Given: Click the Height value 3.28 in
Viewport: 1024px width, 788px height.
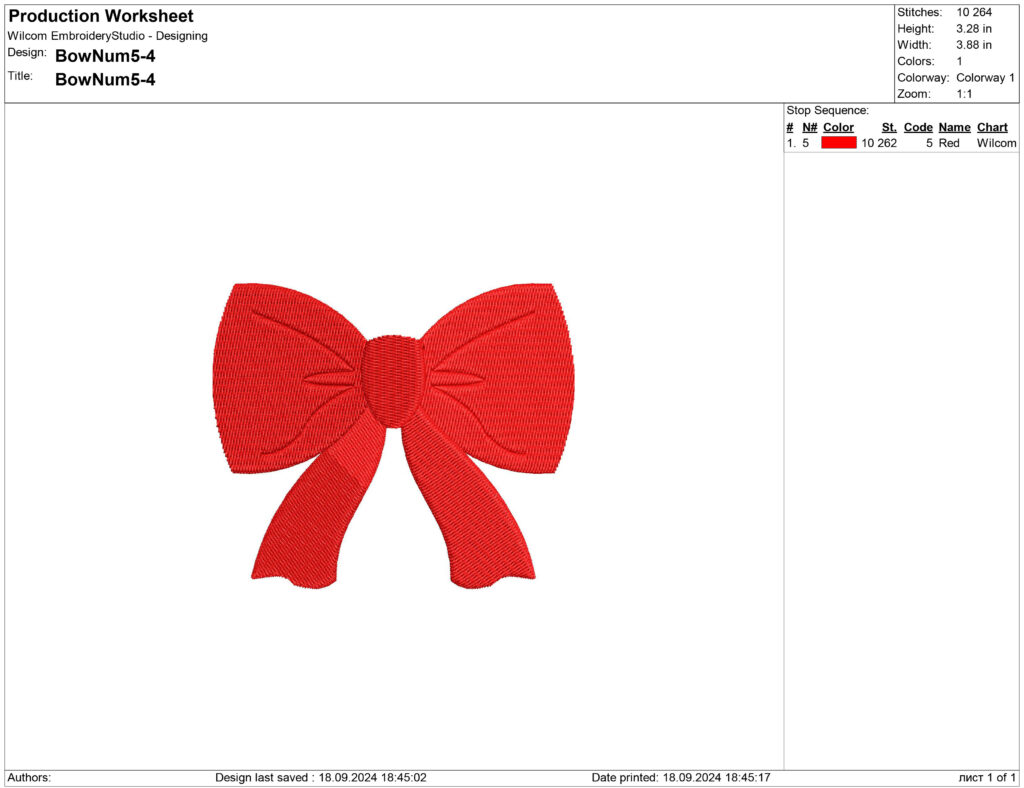Looking at the screenshot, I should (x=976, y=28).
